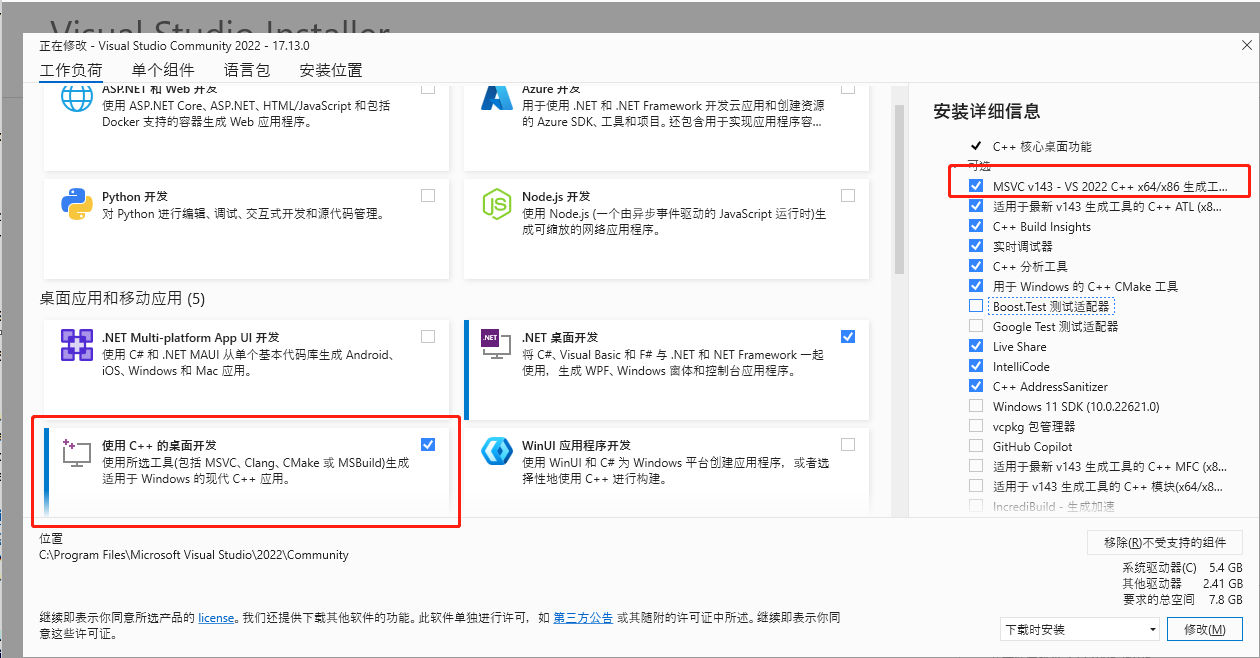Check the WinUI 应用程序开发 workload checkbox
This screenshot has width=1260, height=658.
click(x=848, y=445)
